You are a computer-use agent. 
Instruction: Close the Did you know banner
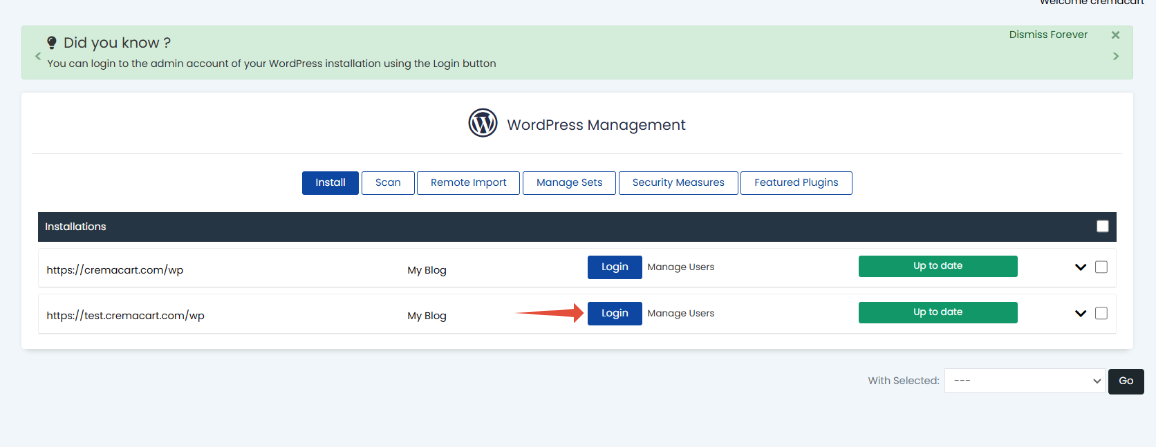pos(1115,35)
